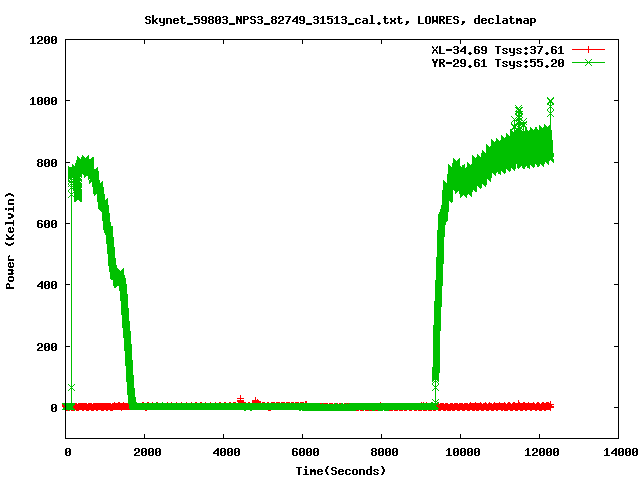Click the 0 x-axis tick label
Image resolution: width=640 pixels, height=480 pixels.
68,452
